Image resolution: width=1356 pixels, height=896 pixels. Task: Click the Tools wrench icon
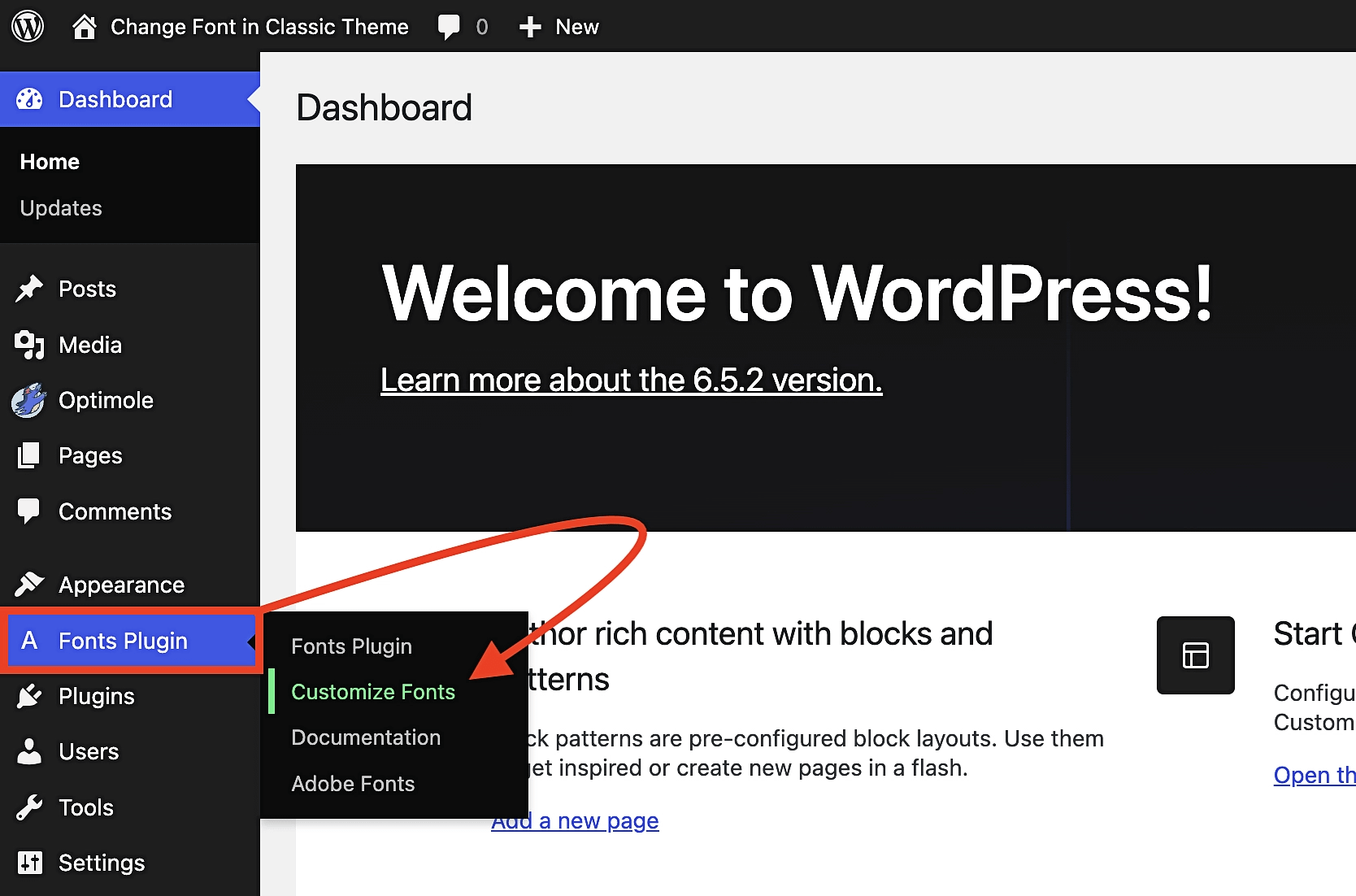click(x=29, y=807)
